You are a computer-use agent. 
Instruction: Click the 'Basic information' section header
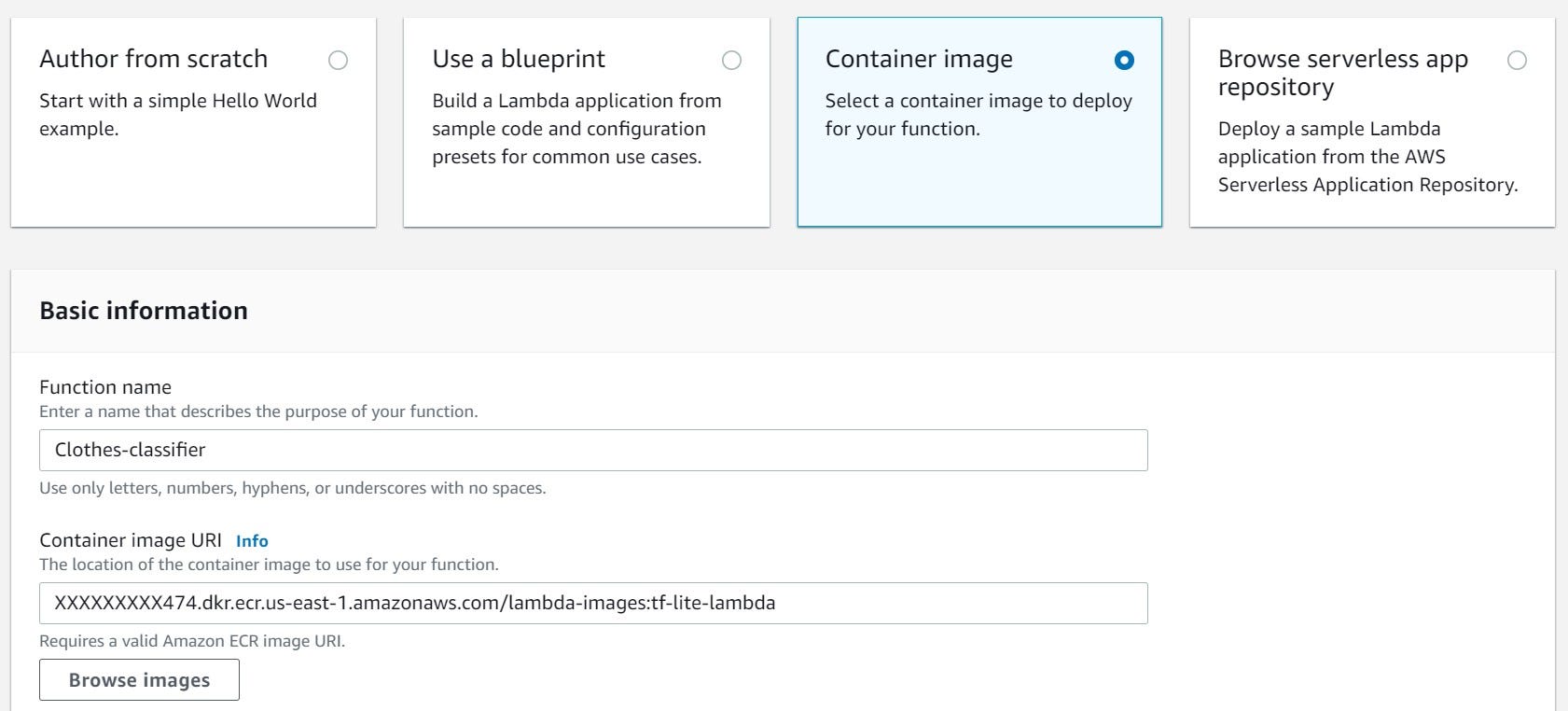[x=144, y=311]
